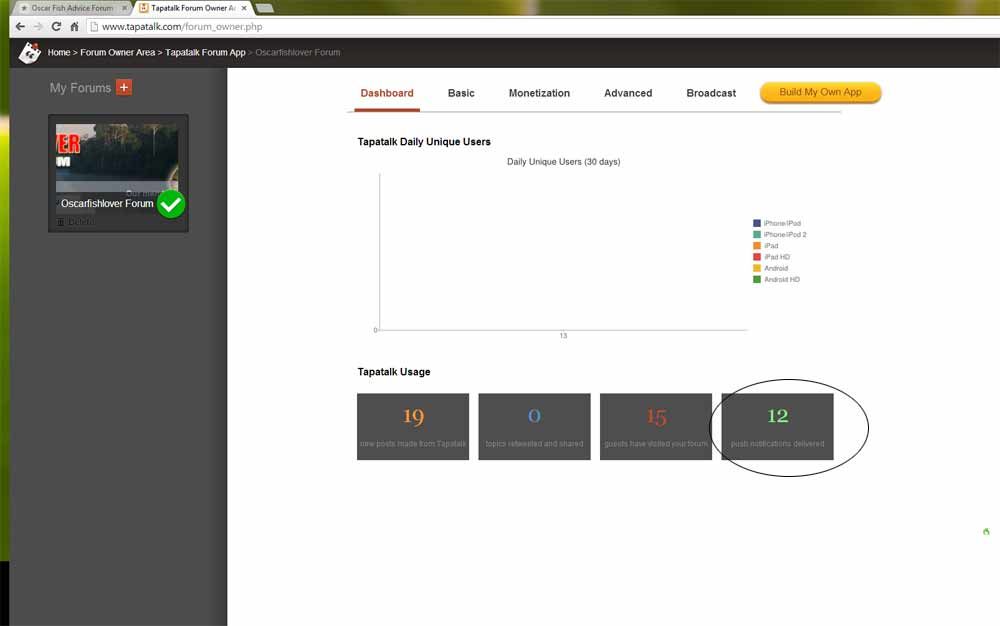Click the 15 guests visited usage tile
Viewport: 1000px width, 626px height.
point(656,426)
